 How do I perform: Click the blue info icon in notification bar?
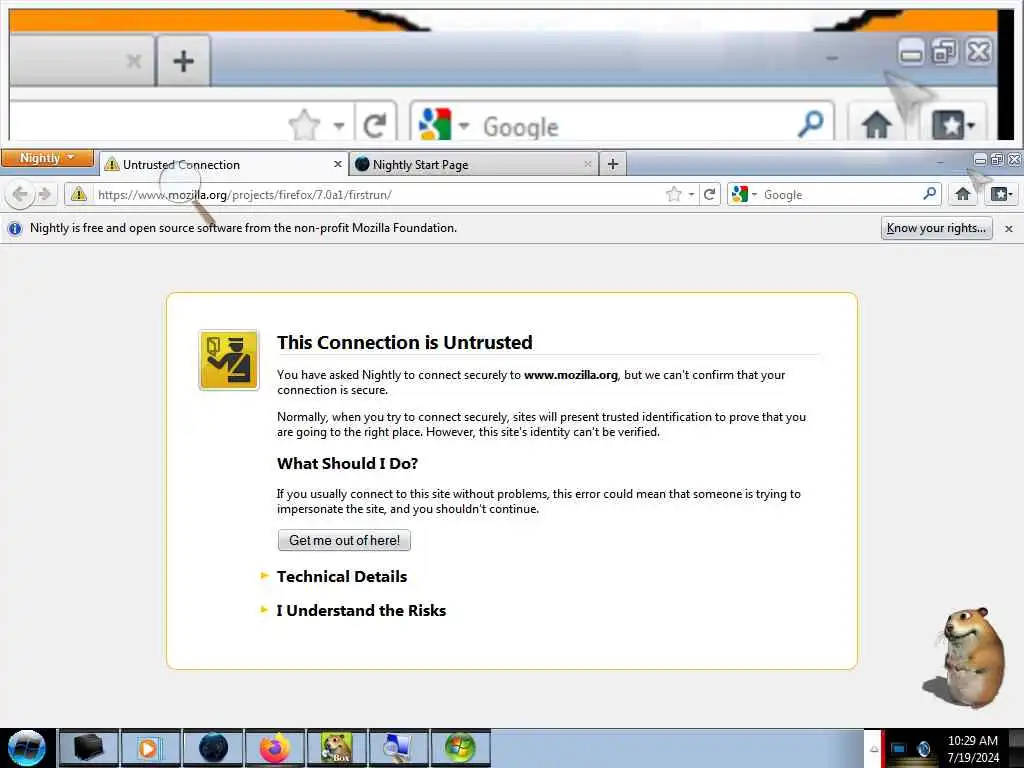[14, 229]
